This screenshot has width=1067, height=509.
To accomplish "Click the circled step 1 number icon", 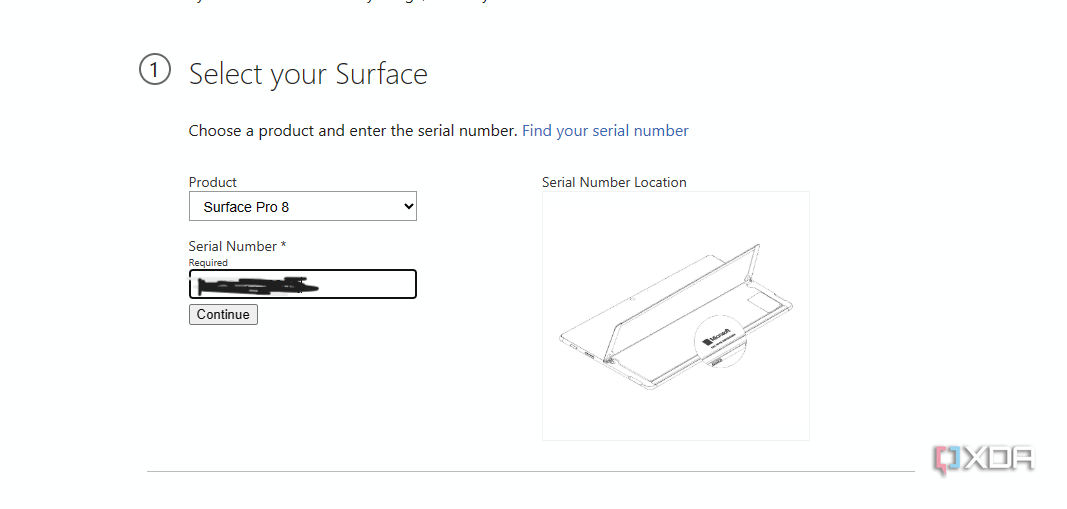I will click(x=154, y=71).
